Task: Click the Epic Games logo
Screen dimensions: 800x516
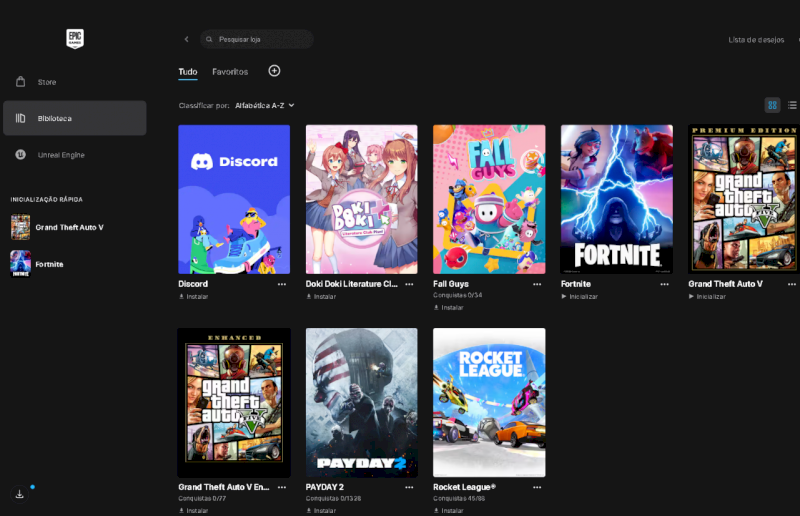Action: [75, 39]
